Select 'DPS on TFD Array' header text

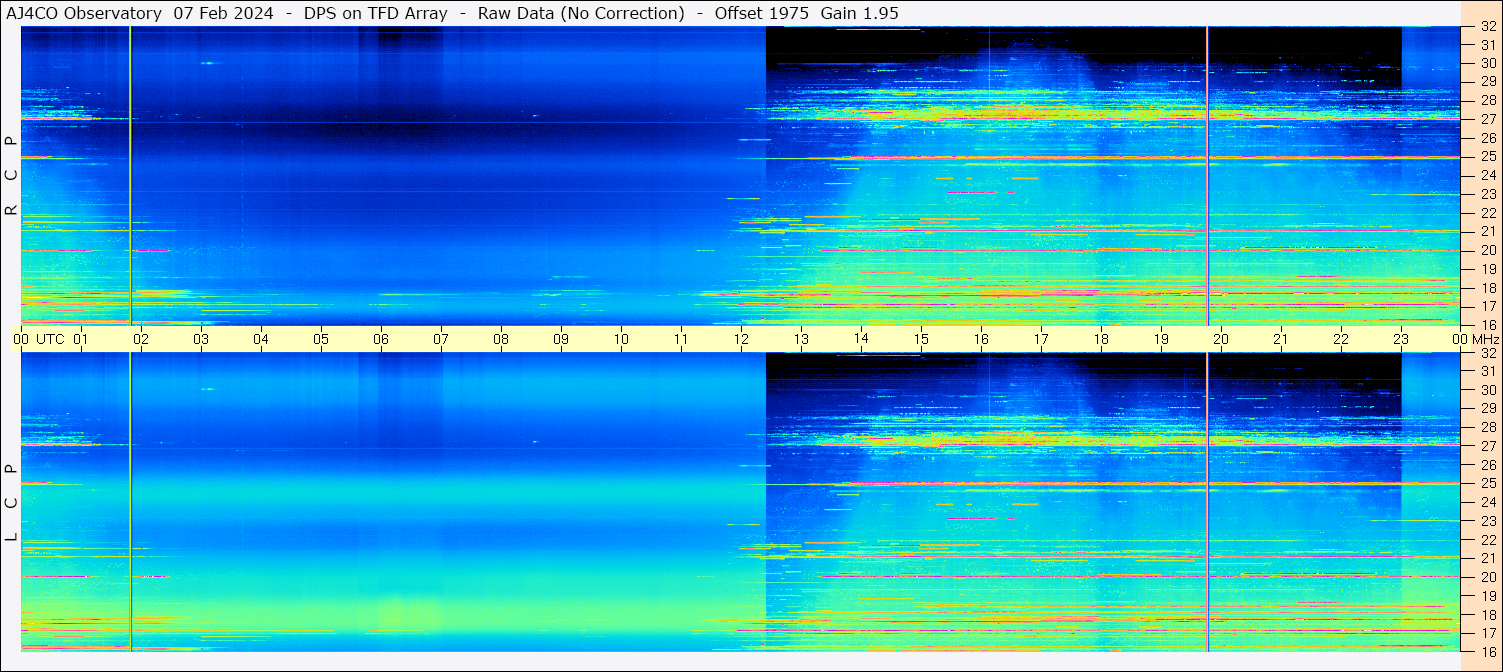375,13
